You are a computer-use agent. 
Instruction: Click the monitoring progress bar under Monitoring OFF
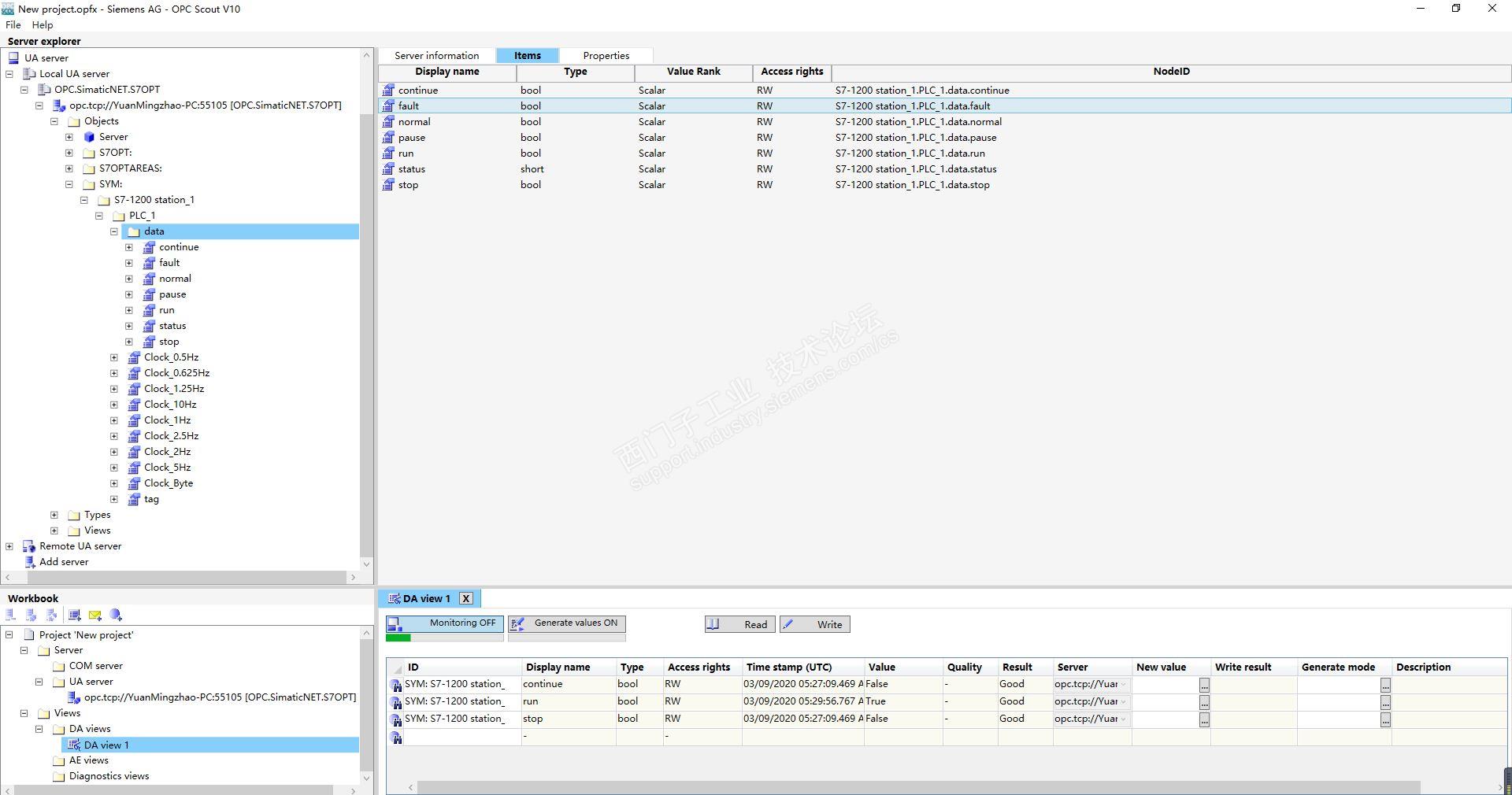pyautogui.click(x=444, y=638)
